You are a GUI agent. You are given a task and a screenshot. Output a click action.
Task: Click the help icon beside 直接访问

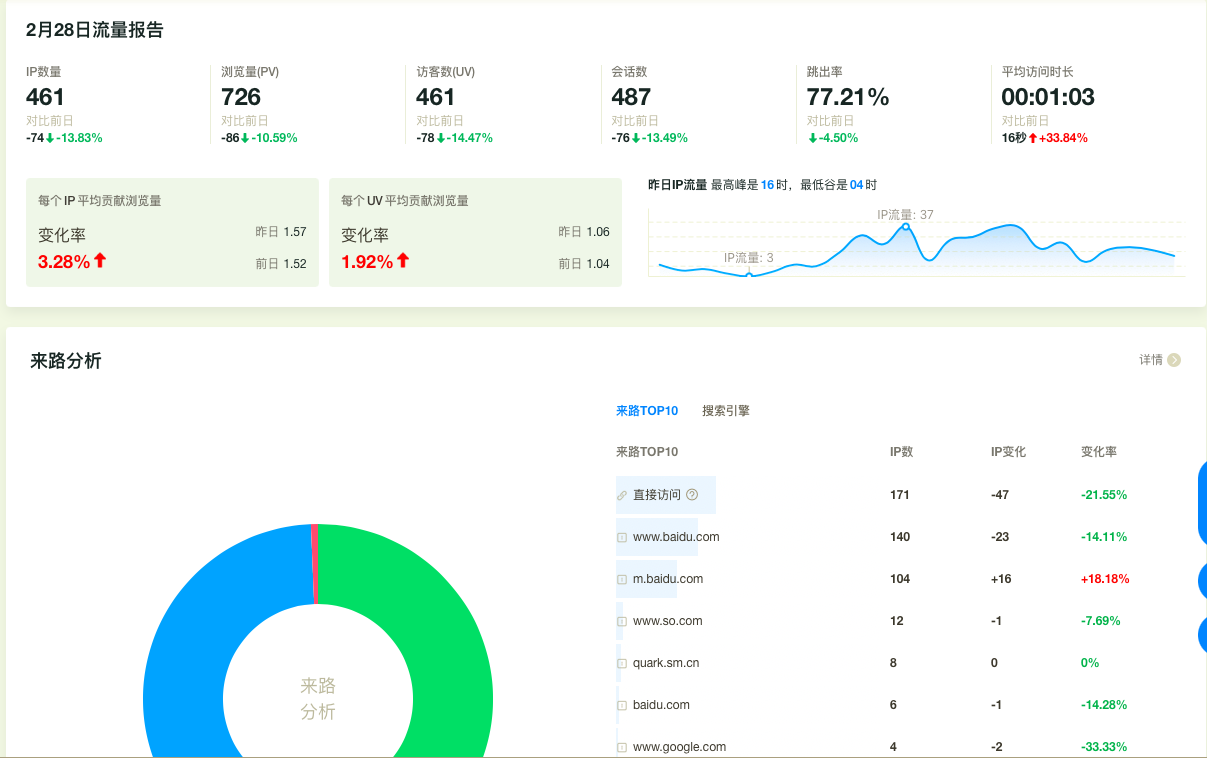pos(692,495)
